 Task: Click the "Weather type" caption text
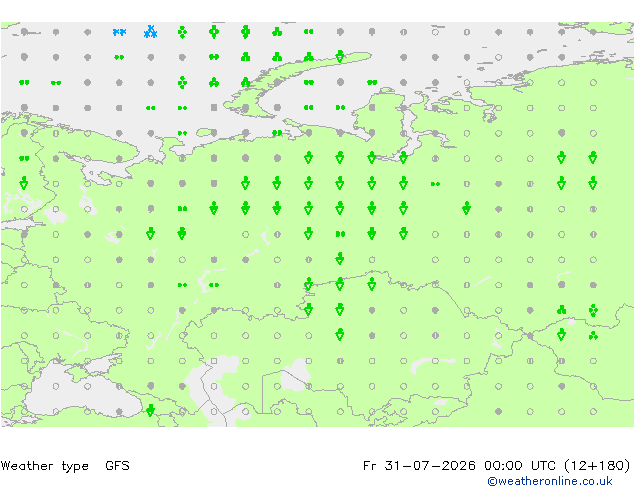click(x=44, y=466)
